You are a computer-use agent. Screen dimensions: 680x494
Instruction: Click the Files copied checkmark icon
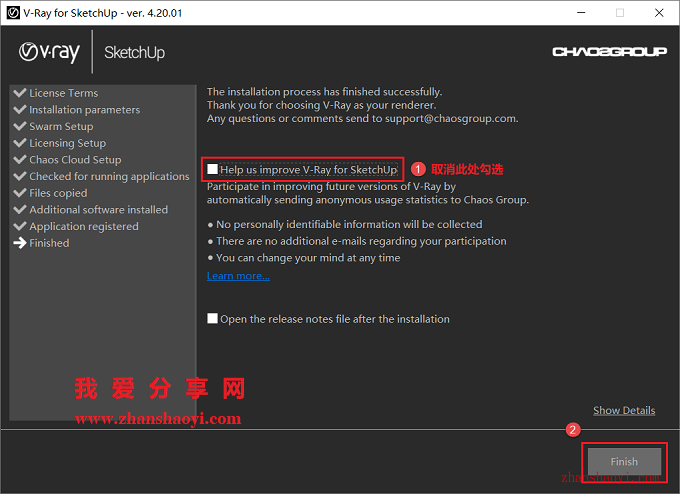click(x=20, y=193)
